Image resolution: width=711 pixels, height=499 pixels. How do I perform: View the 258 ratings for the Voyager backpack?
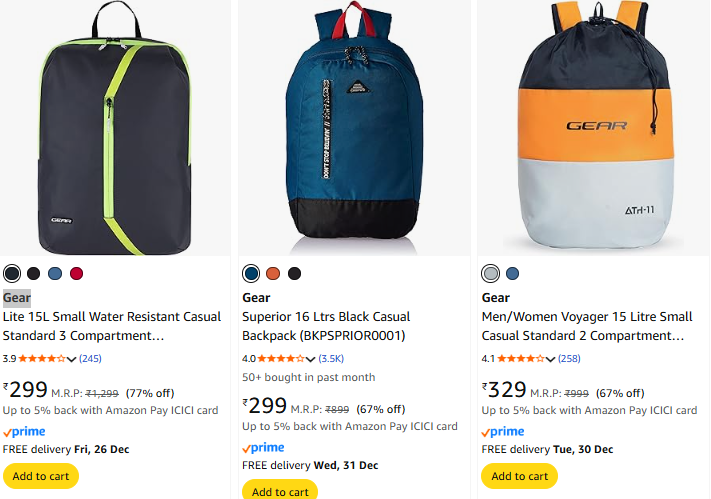[x=569, y=358]
